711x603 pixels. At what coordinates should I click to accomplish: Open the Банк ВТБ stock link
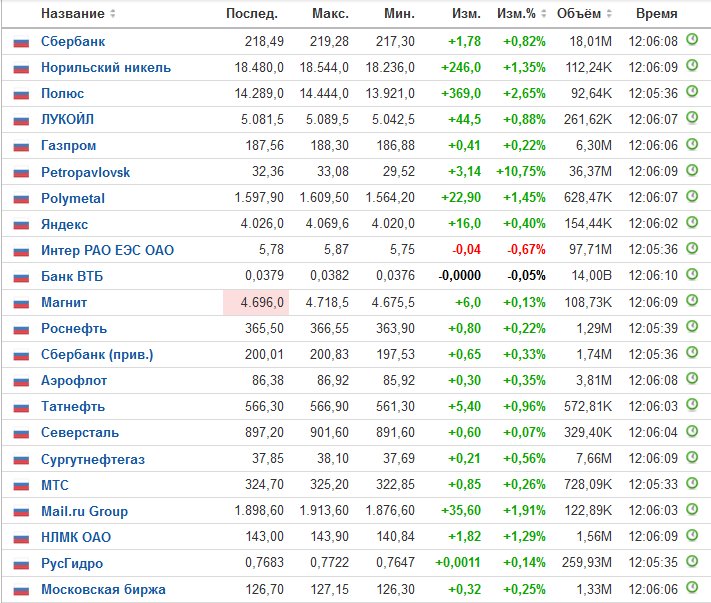click(72, 276)
